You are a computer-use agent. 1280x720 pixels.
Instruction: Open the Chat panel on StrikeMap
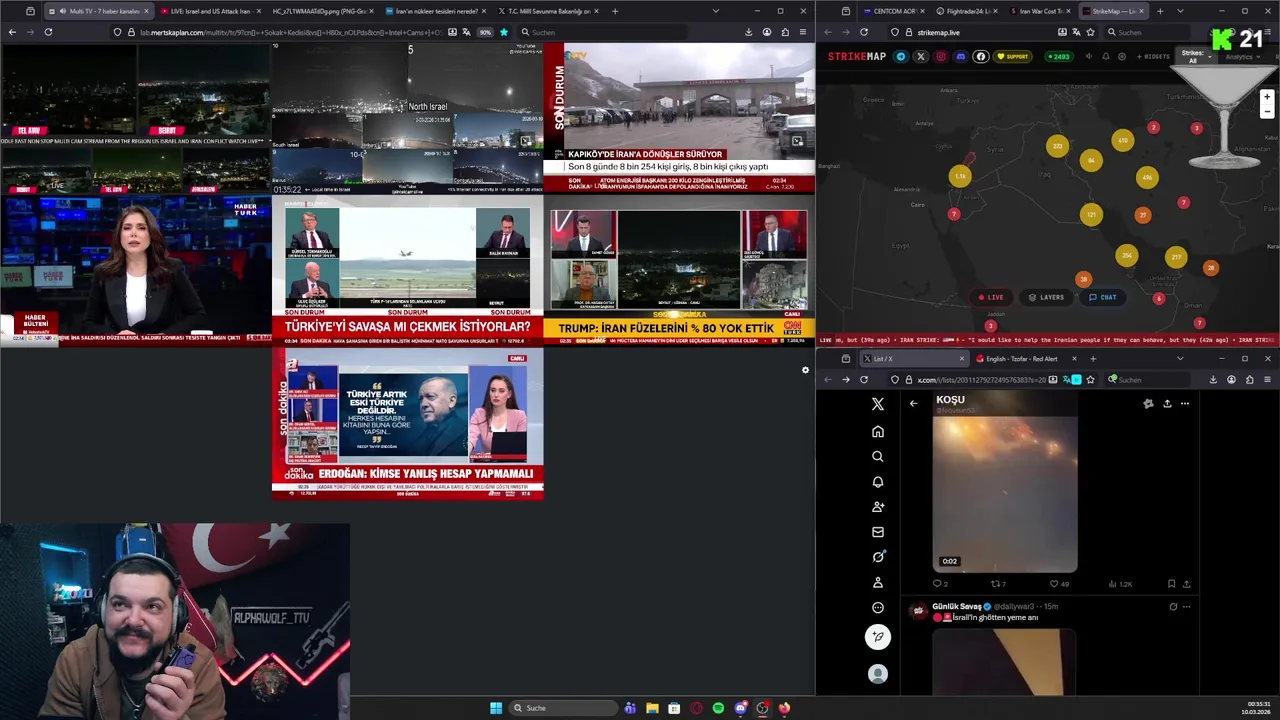[1103, 297]
